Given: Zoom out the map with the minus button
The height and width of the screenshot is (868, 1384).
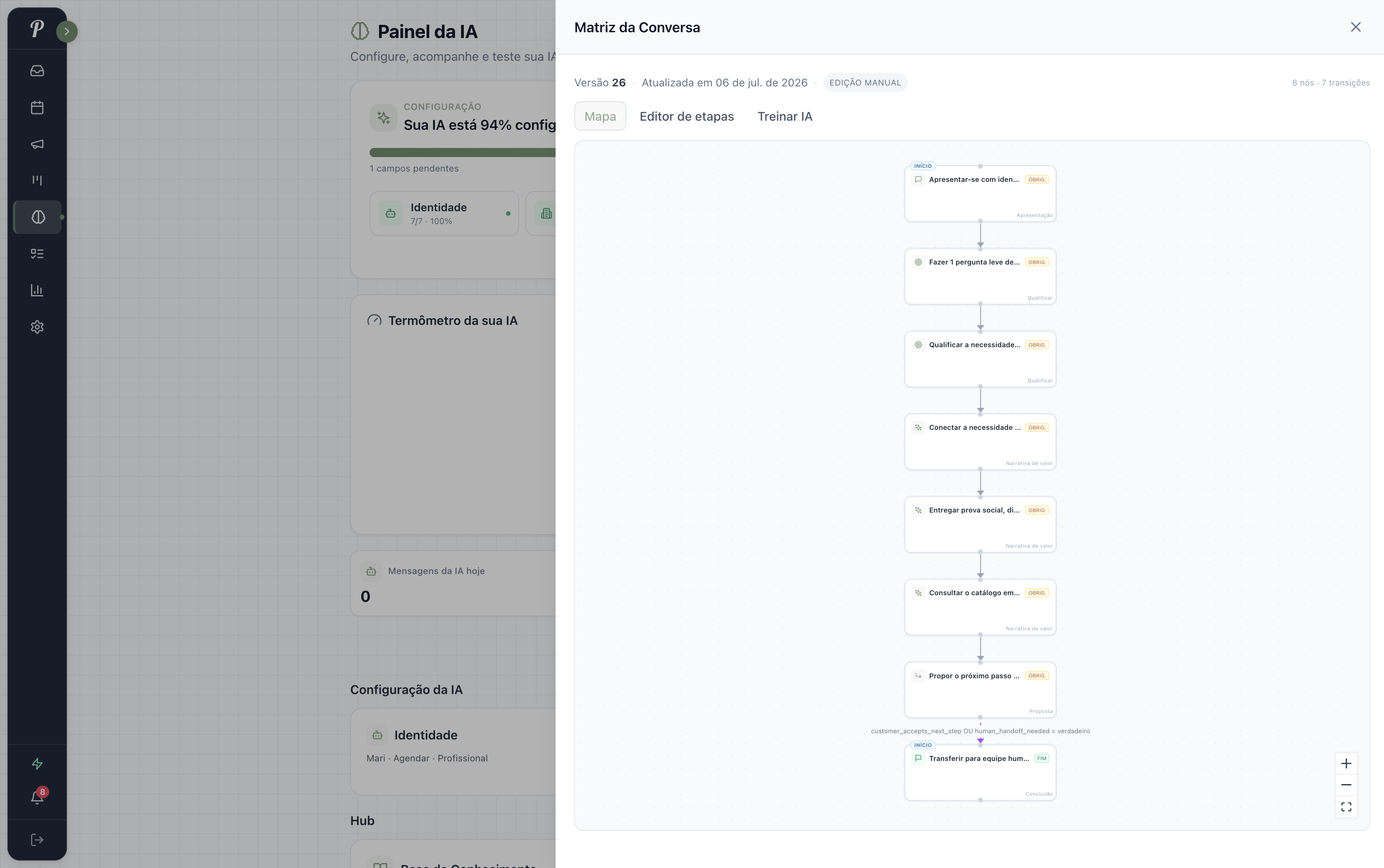Looking at the screenshot, I should [1346, 785].
